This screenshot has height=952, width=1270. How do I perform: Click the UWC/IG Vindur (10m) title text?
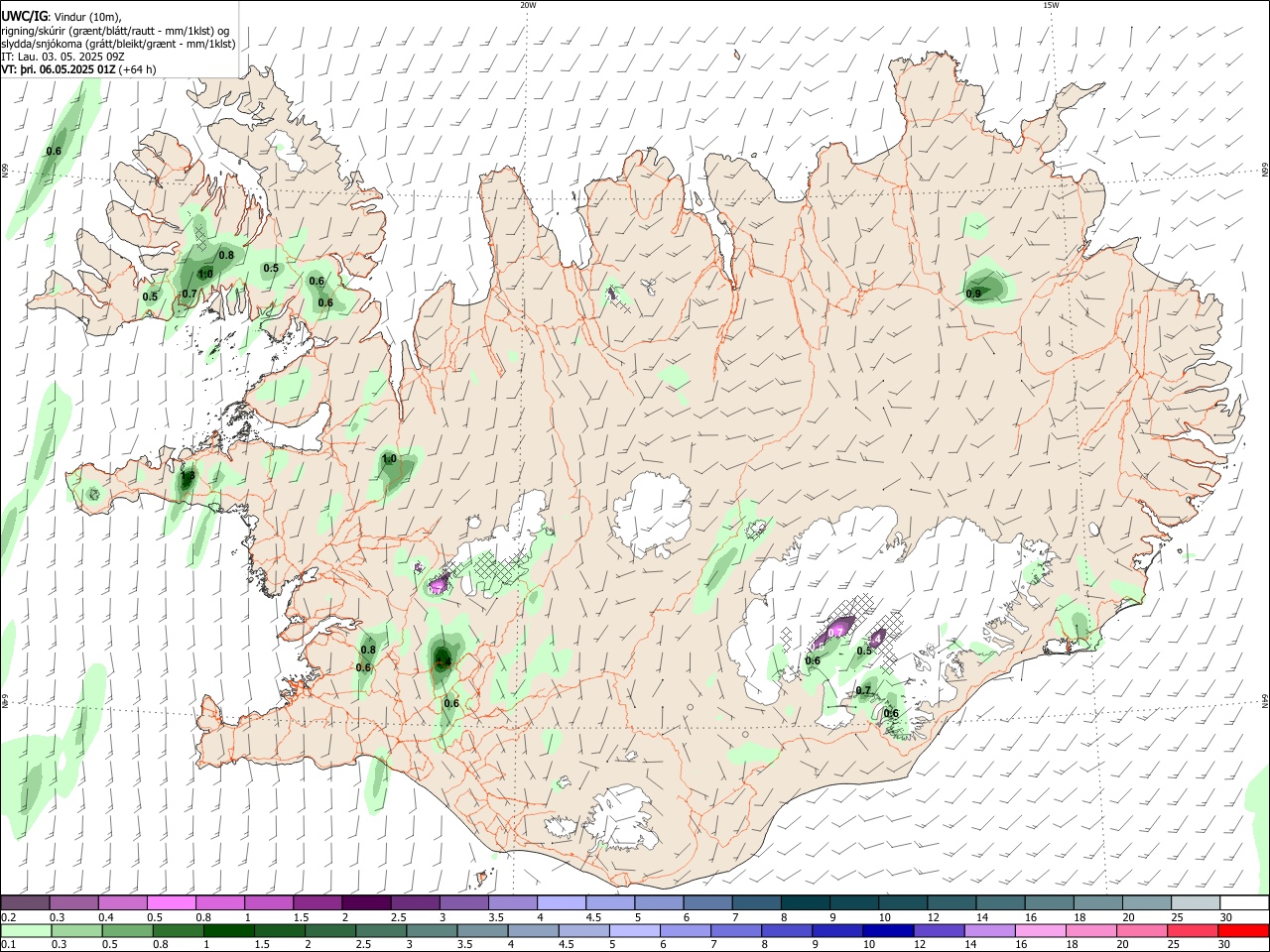coord(61,16)
